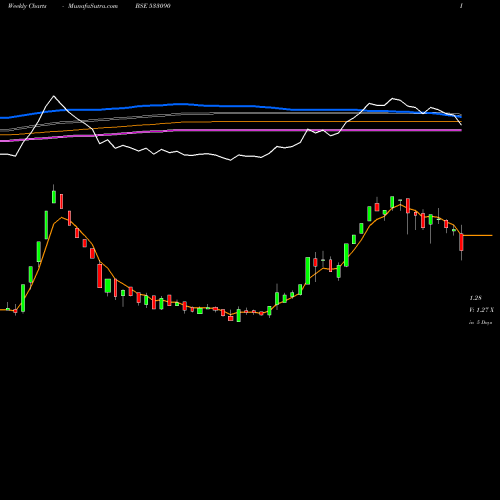
Task: Click the "MunafaSutra.com" text
Action: (93, 6)
